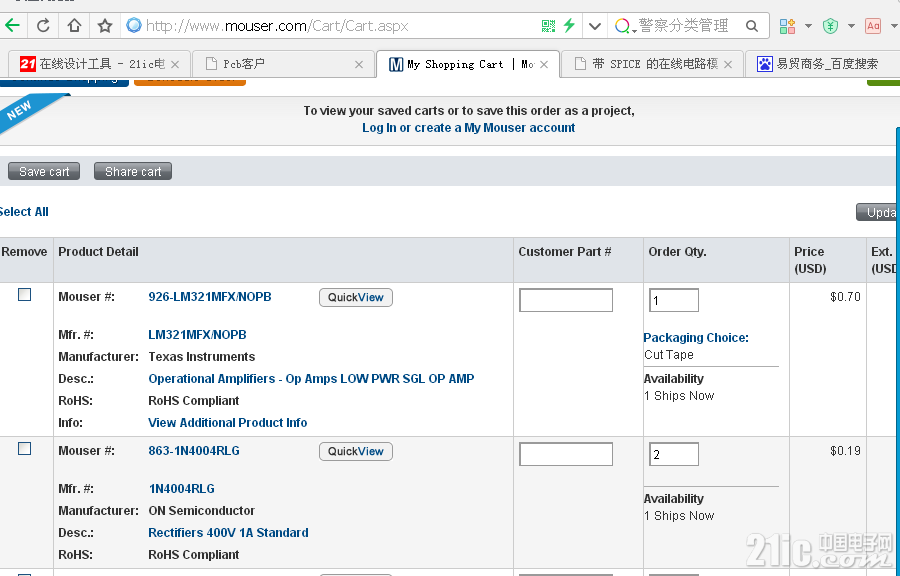This screenshot has width=900, height=576.
Task: Bookmark this page with the star
Action: pos(104,26)
